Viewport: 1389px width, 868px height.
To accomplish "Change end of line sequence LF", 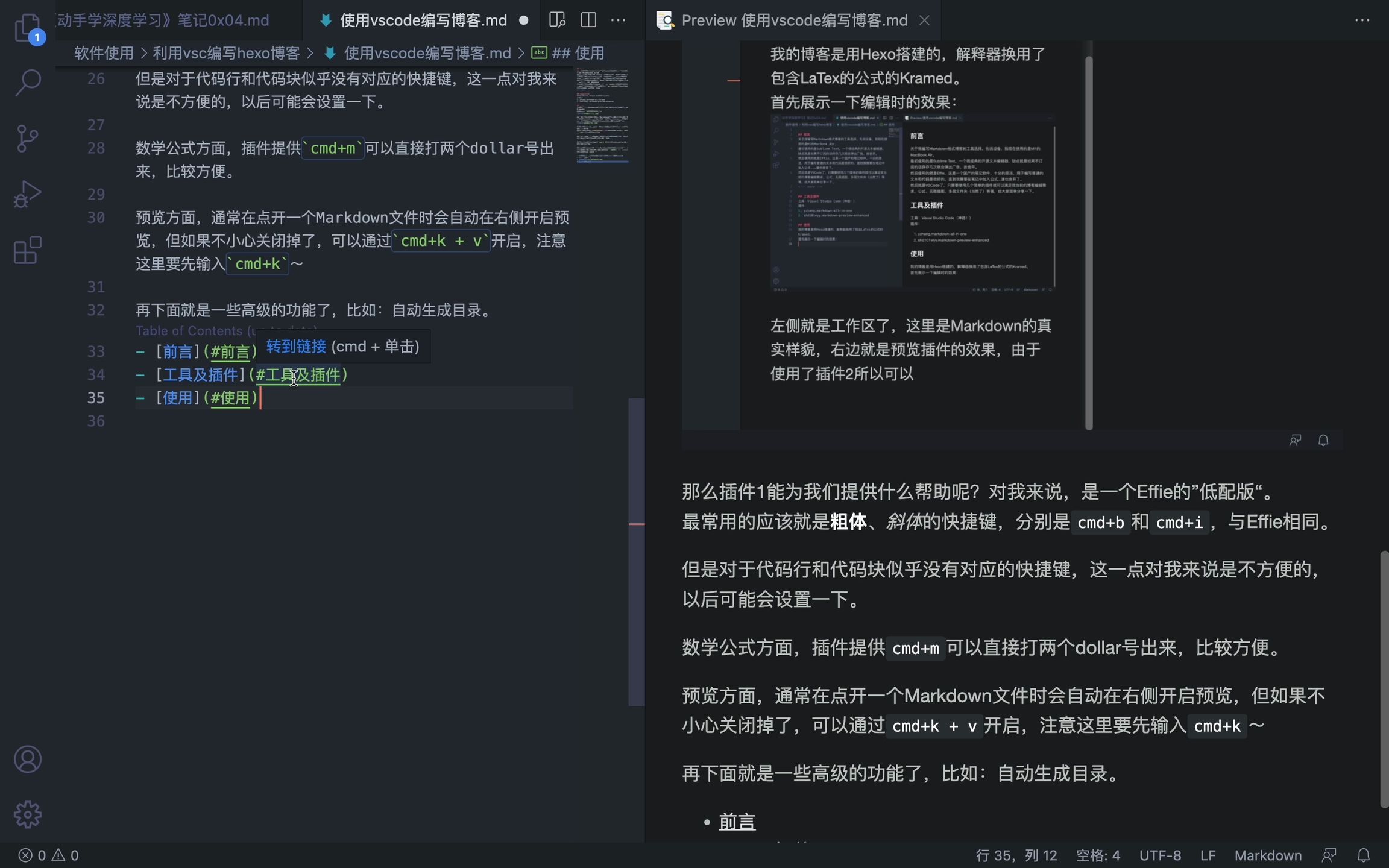I will (1208, 855).
